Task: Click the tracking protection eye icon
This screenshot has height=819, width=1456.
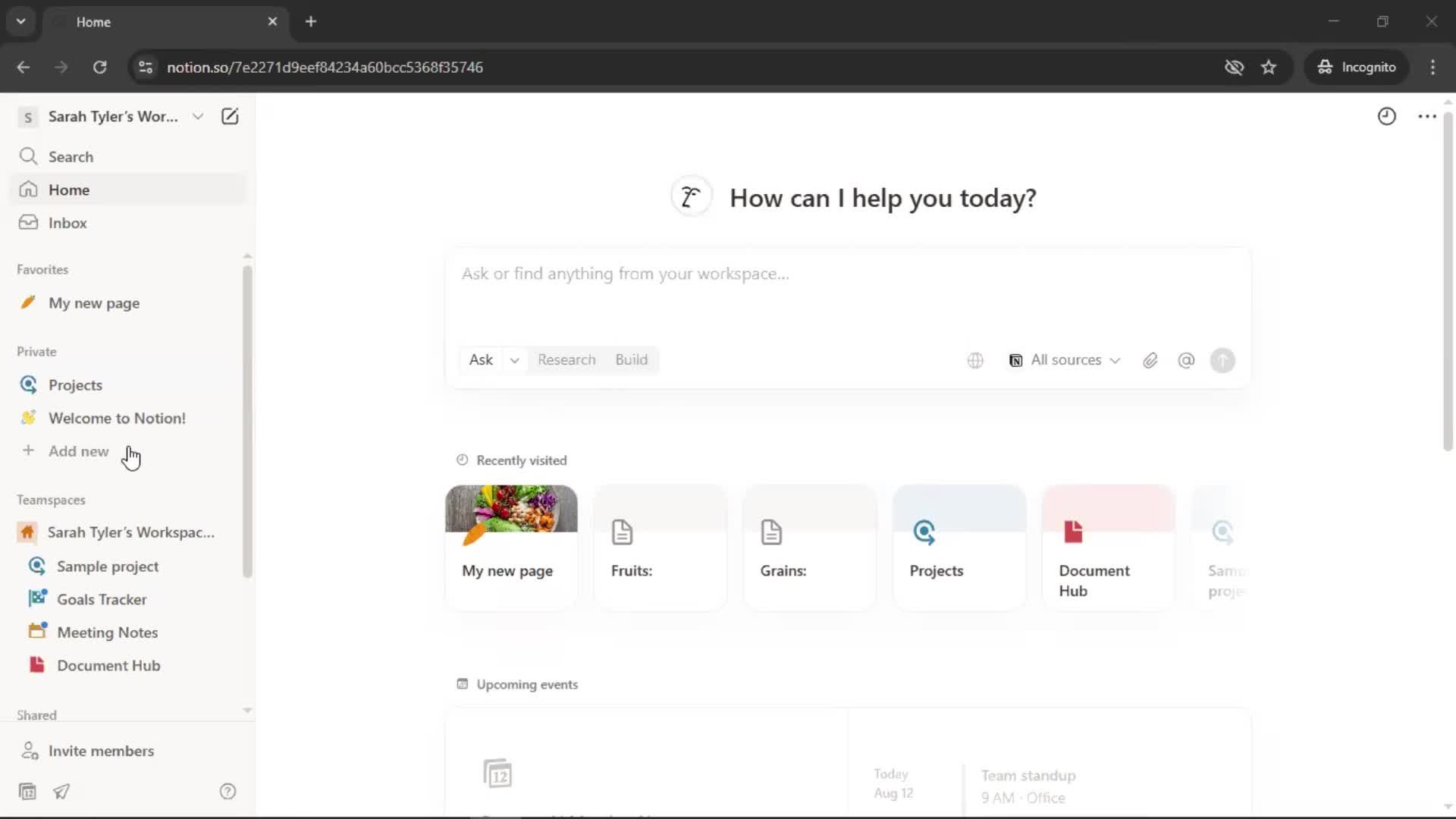Action: click(x=1234, y=67)
